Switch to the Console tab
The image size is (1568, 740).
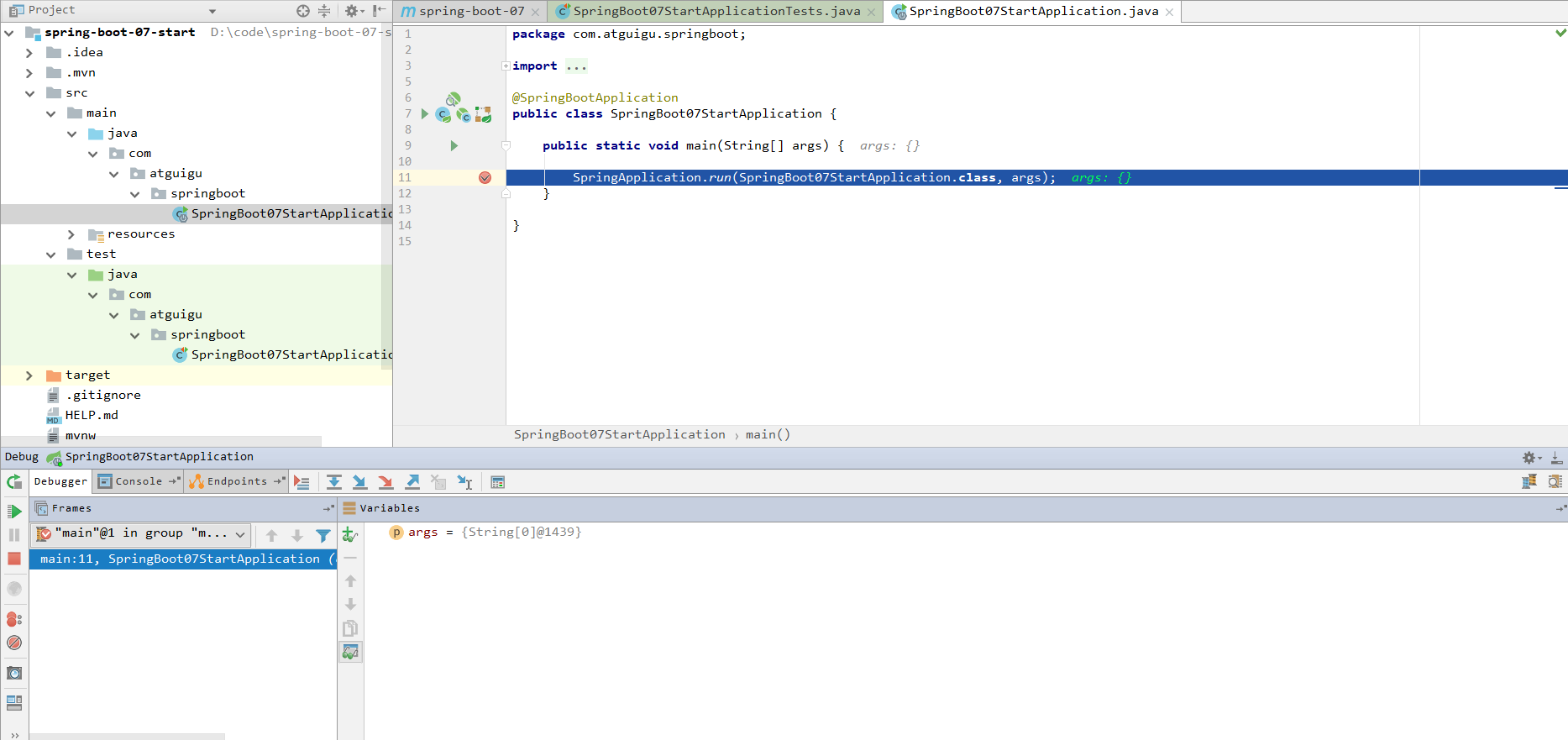click(x=139, y=481)
